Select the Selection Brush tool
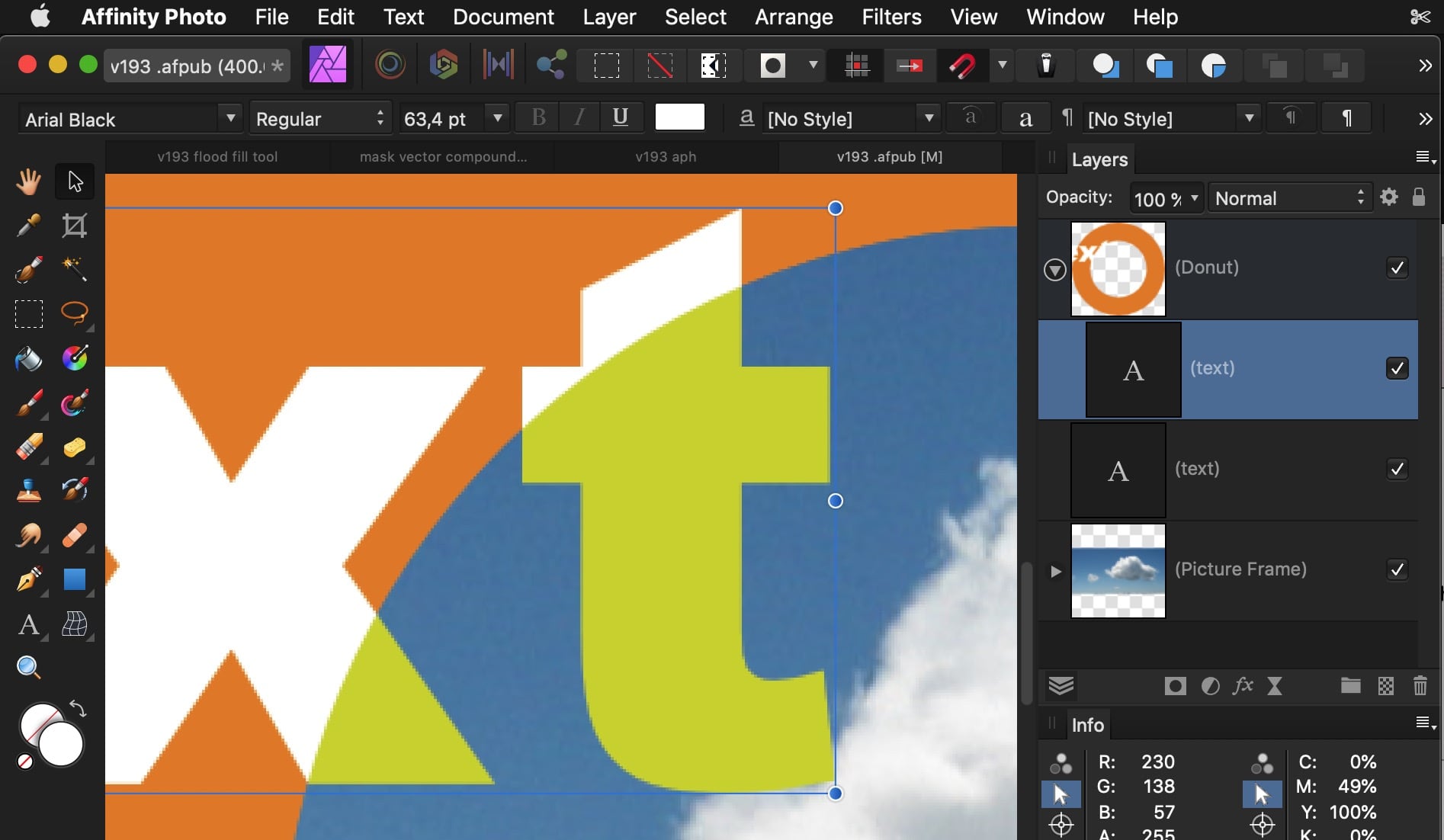Screen dimensions: 1444x840 tap(29, 270)
